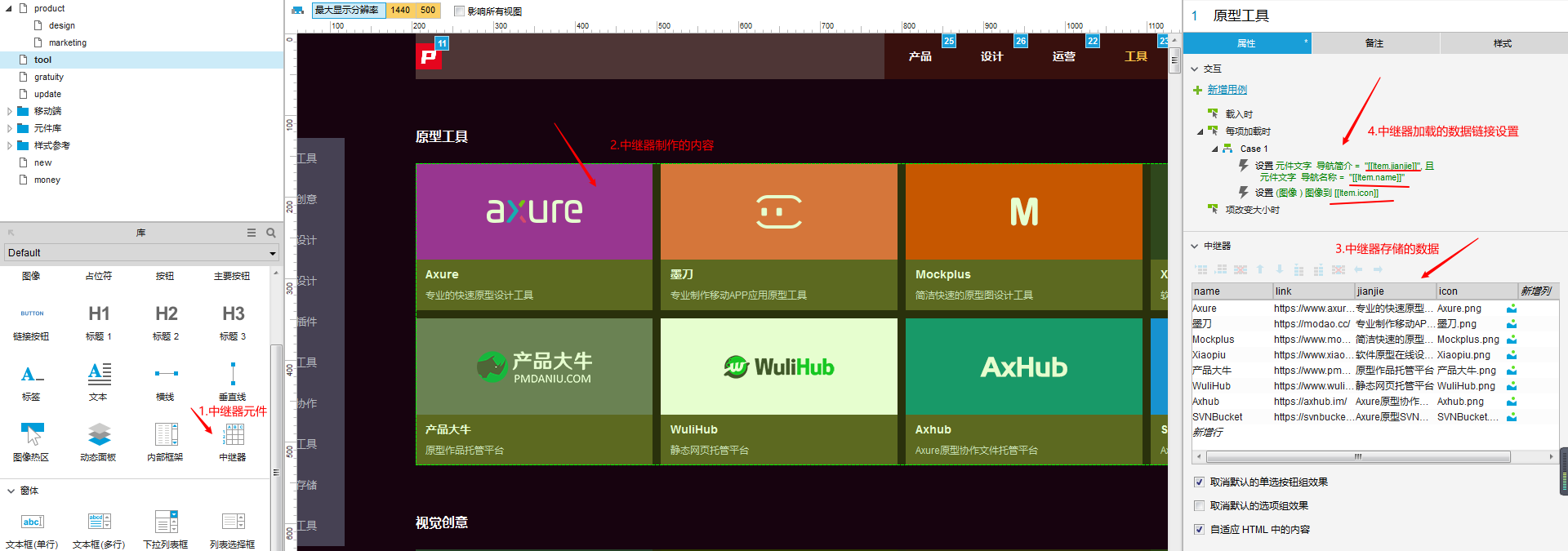Collapse the 窗体 library section
This screenshot has width=1568, height=551.
pos(11,491)
